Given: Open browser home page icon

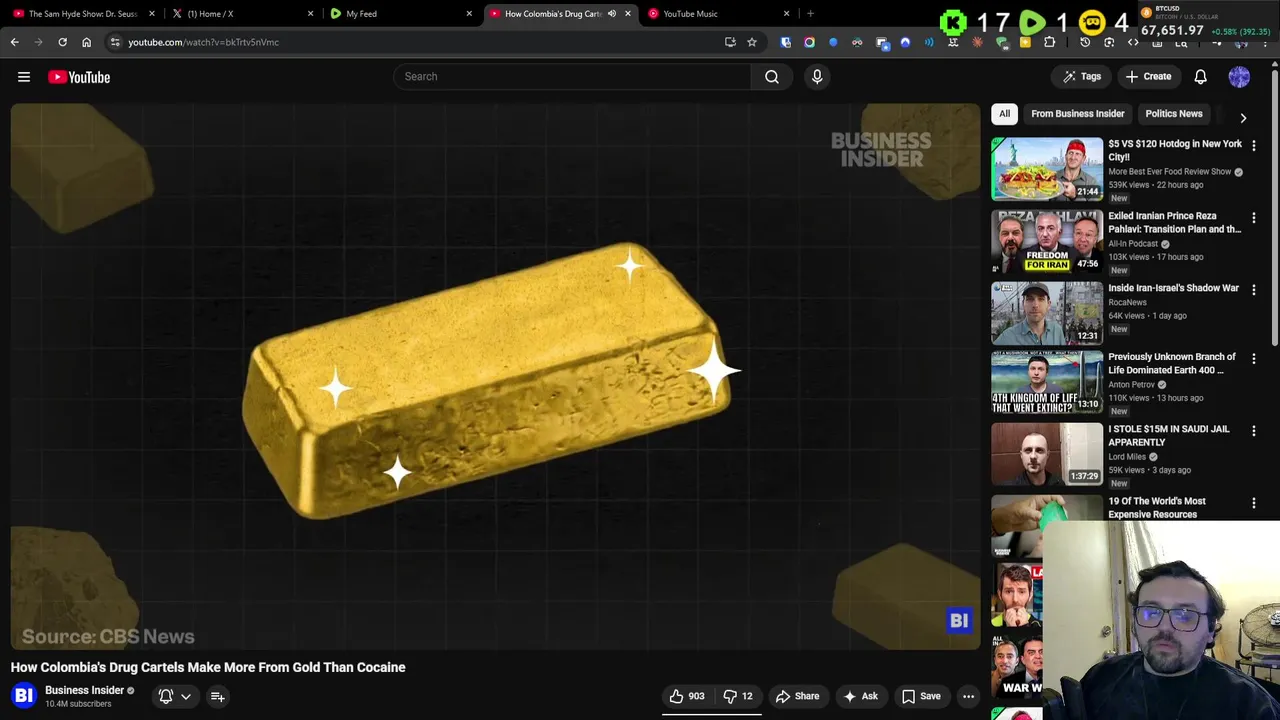Looking at the screenshot, I should point(86,42).
